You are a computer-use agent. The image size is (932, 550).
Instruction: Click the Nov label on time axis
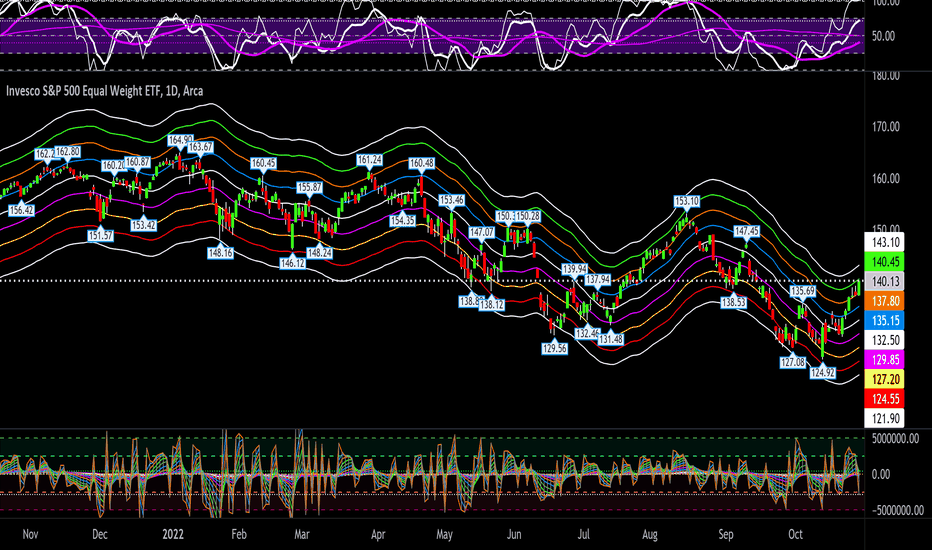[x=30, y=534]
